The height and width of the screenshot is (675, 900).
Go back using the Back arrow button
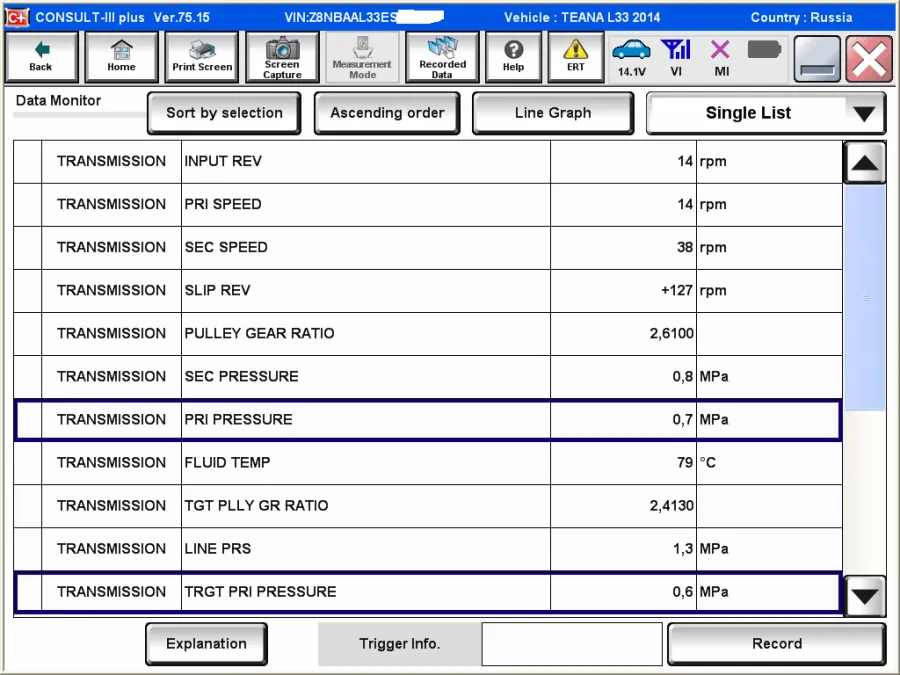[41, 57]
